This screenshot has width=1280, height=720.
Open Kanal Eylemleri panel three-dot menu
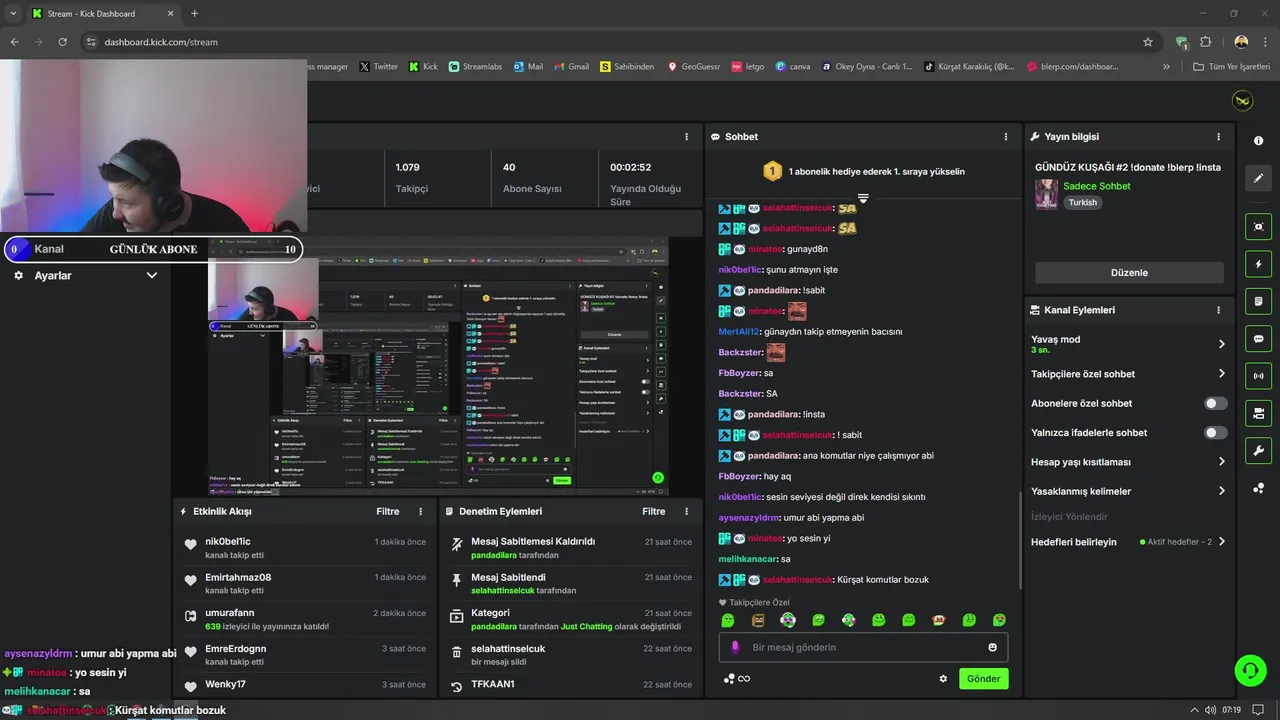pyautogui.click(x=1218, y=310)
